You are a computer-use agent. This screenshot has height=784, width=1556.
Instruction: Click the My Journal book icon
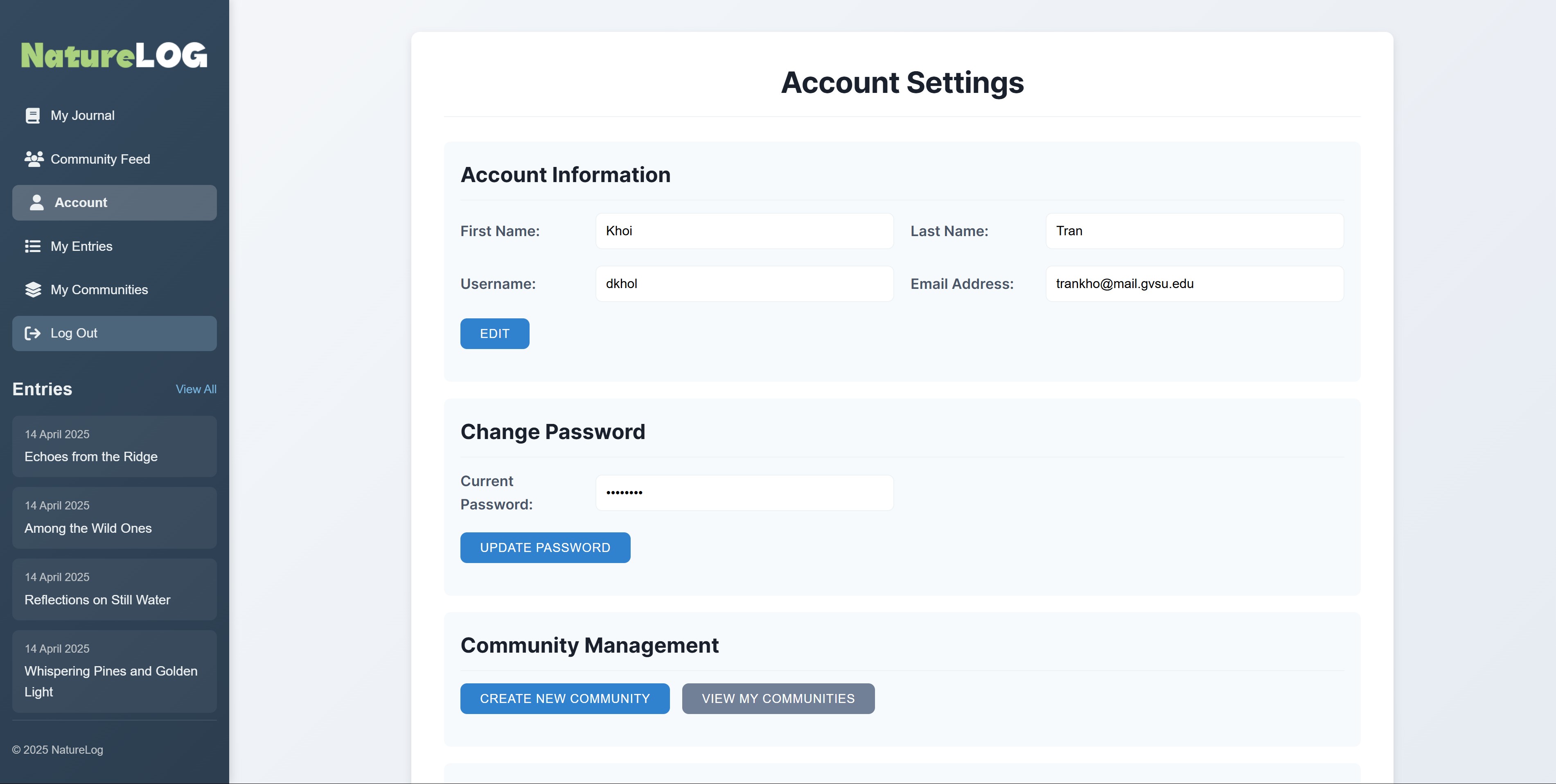tap(33, 115)
